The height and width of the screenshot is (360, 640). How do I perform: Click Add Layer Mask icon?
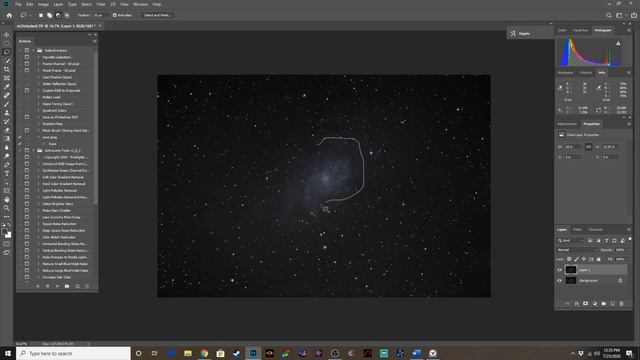click(x=585, y=304)
